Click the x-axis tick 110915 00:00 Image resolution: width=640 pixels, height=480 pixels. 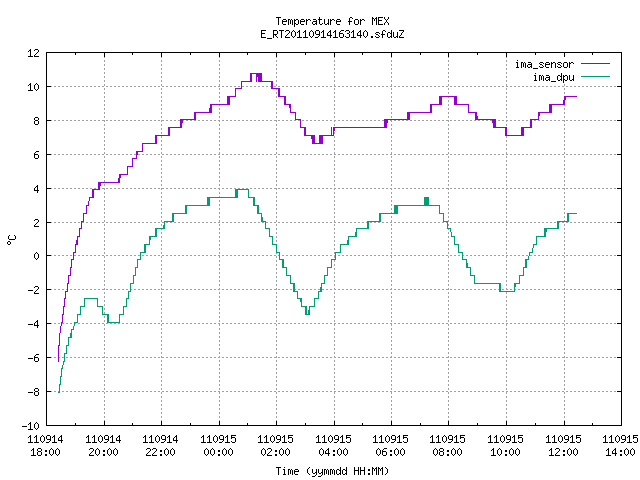219,446
